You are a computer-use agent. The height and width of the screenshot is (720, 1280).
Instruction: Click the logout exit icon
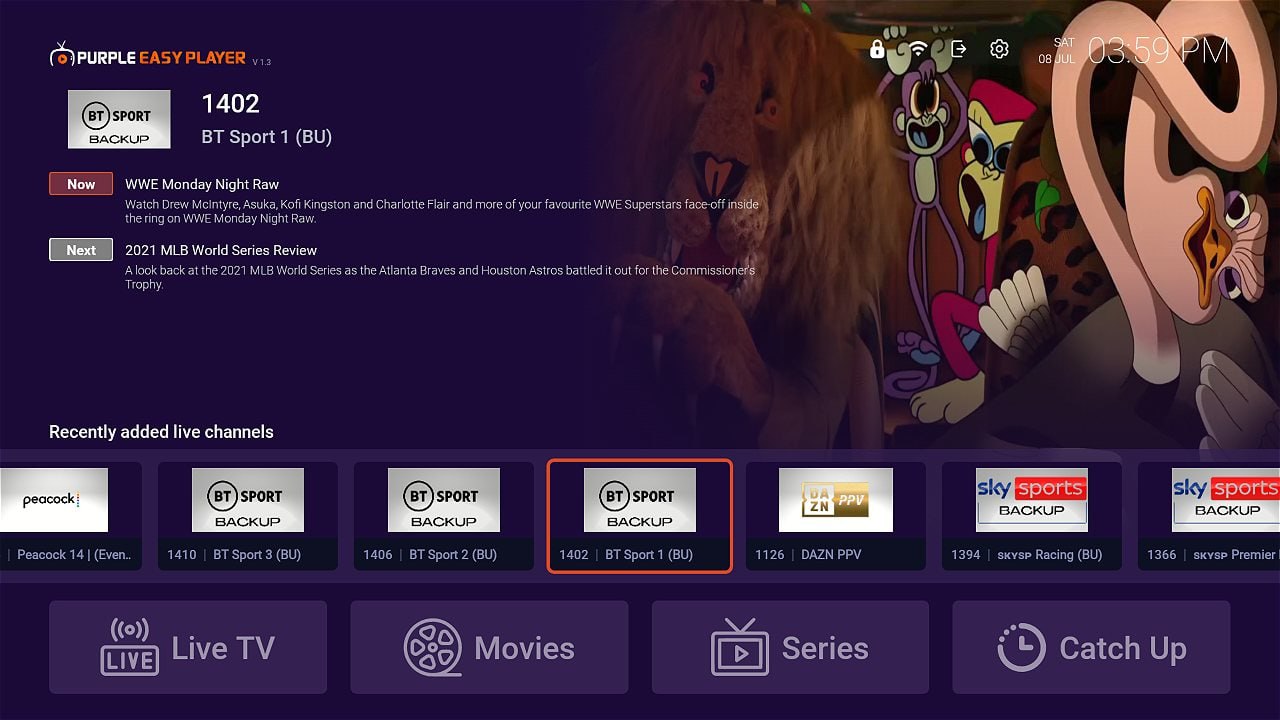pos(958,49)
